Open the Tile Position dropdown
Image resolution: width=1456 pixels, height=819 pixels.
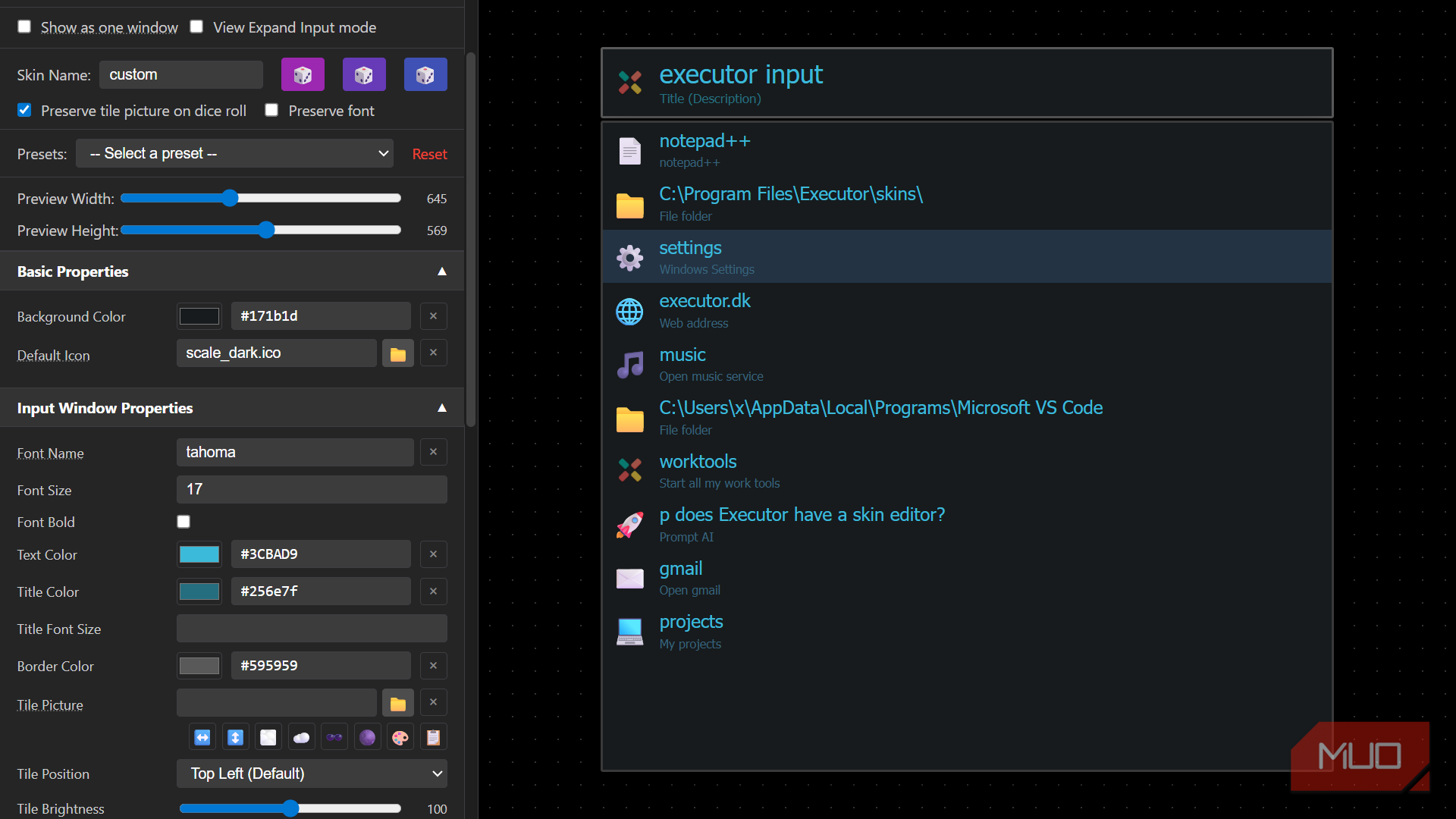click(x=312, y=773)
